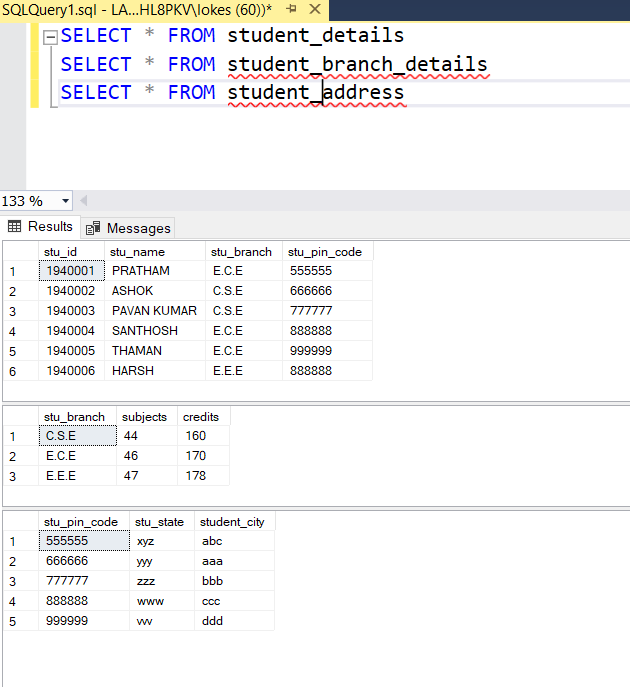Select the cell containing 1940001
The width and height of the screenshot is (630, 687).
tap(71, 271)
